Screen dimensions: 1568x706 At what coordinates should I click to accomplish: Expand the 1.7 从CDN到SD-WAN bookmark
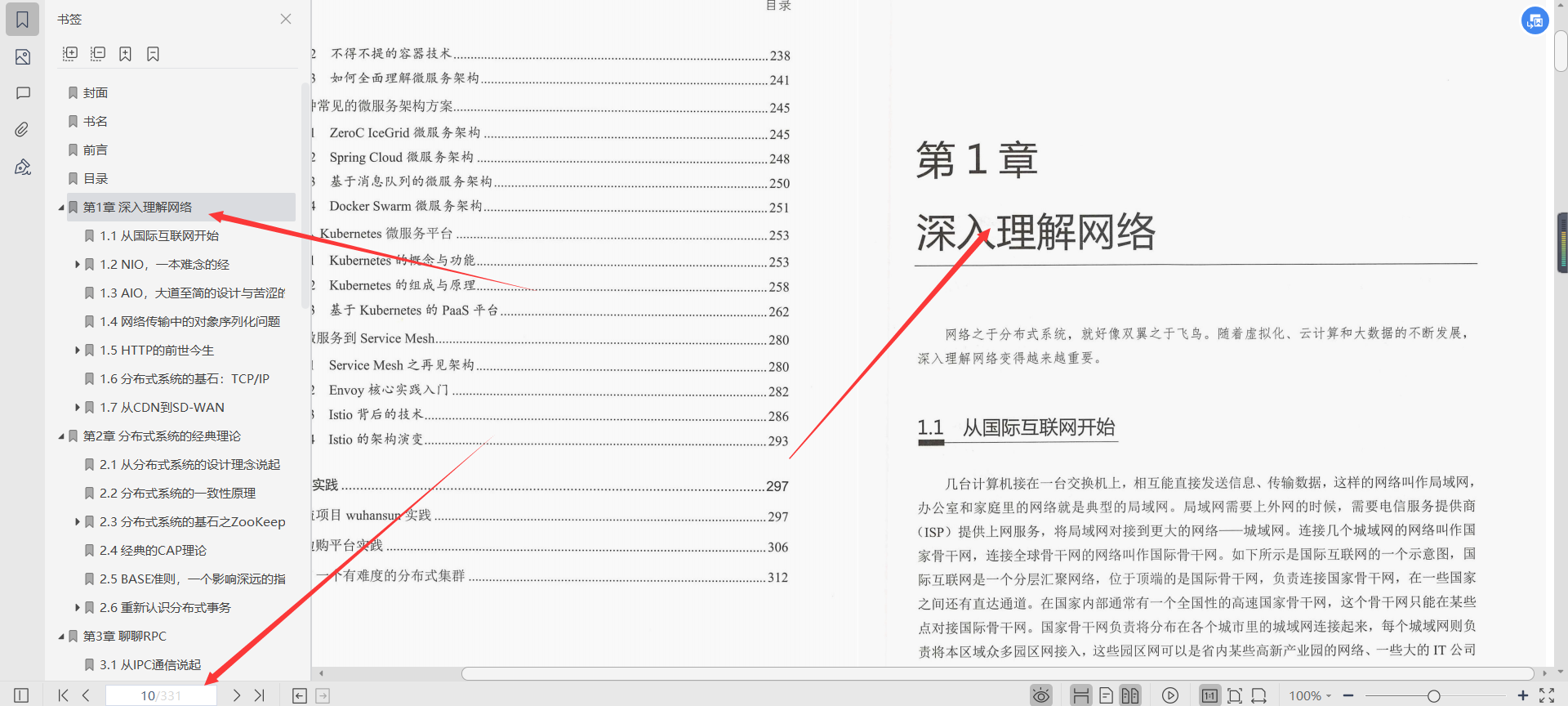(x=78, y=408)
